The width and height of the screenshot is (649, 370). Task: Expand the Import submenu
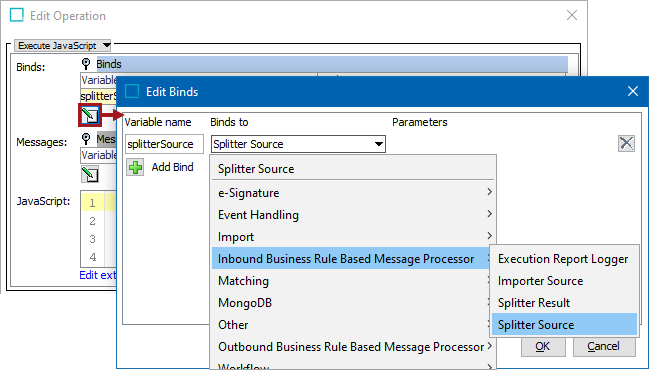coord(353,237)
